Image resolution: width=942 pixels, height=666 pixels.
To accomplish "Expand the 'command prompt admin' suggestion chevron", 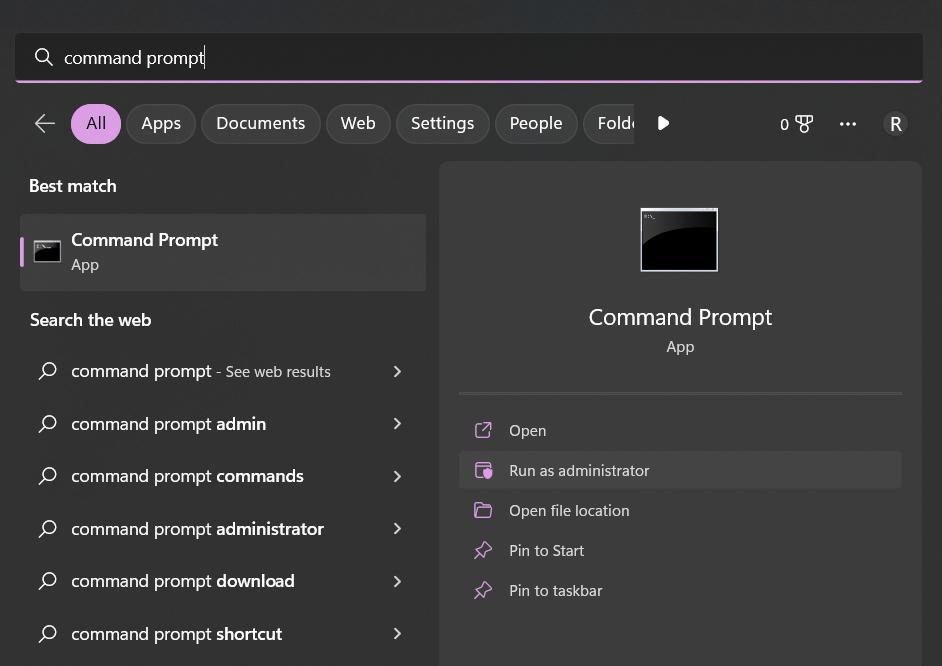I will coord(397,424).
